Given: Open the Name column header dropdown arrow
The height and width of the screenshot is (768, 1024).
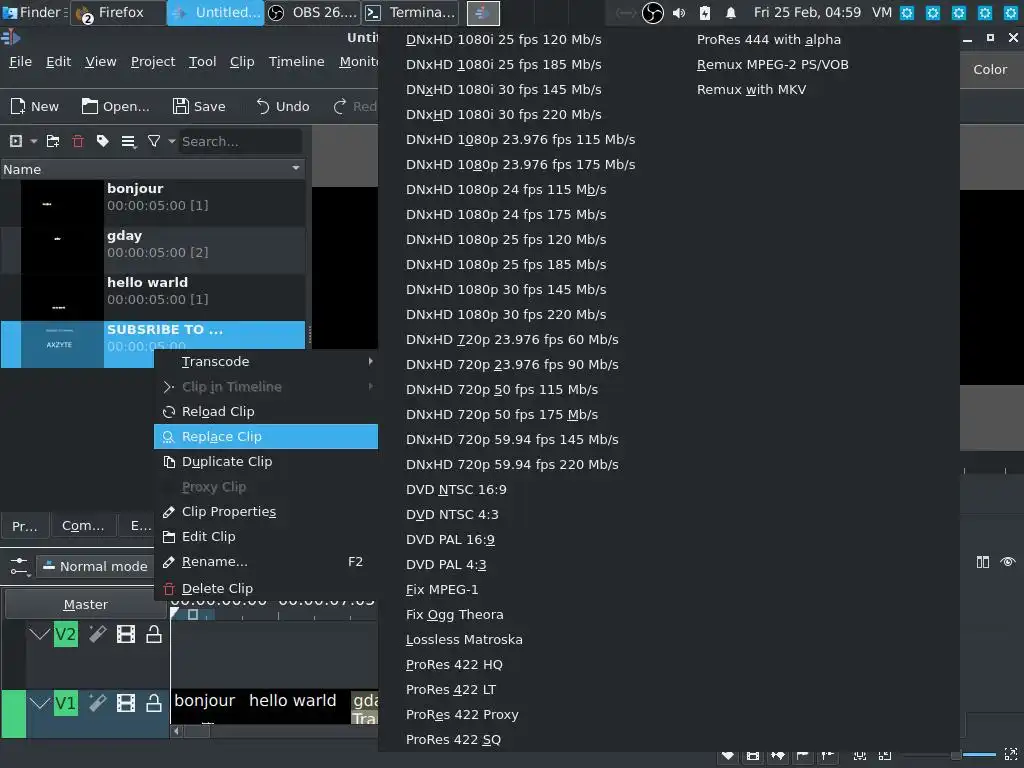Looking at the screenshot, I should click(296, 168).
